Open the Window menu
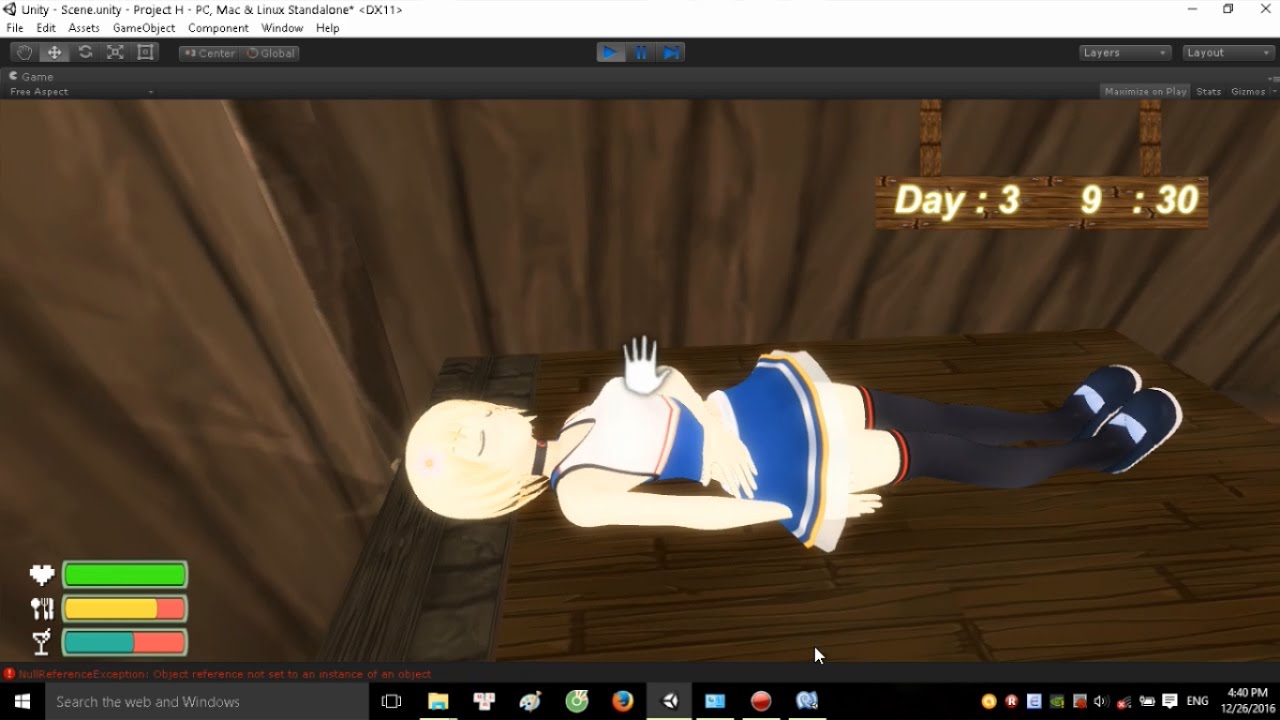The height and width of the screenshot is (720, 1280). click(282, 28)
